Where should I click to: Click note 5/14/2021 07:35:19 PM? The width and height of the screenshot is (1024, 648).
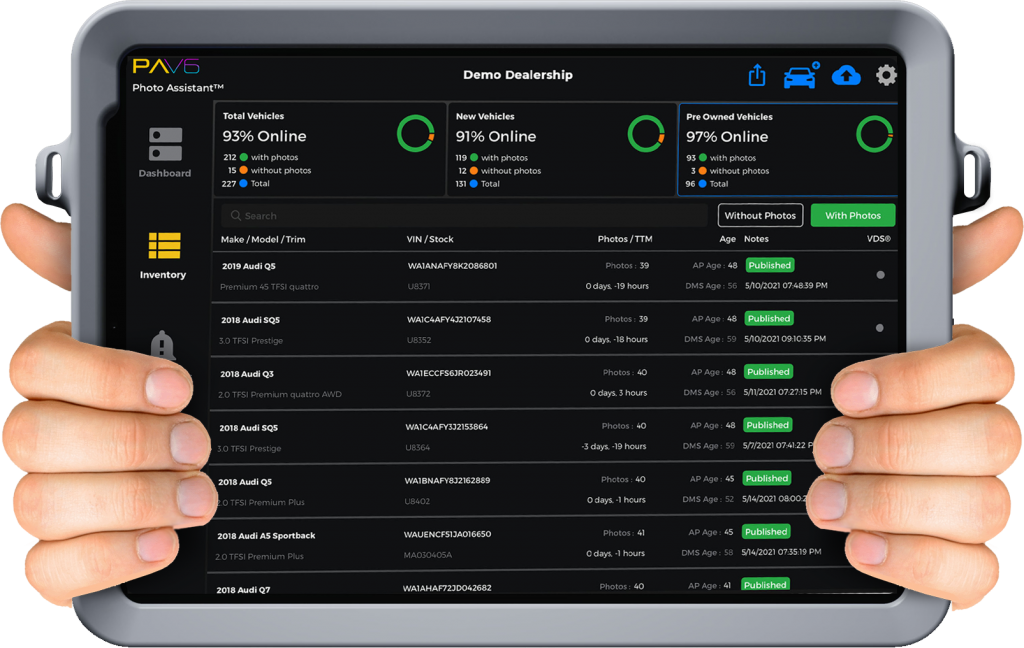(781, 551)
